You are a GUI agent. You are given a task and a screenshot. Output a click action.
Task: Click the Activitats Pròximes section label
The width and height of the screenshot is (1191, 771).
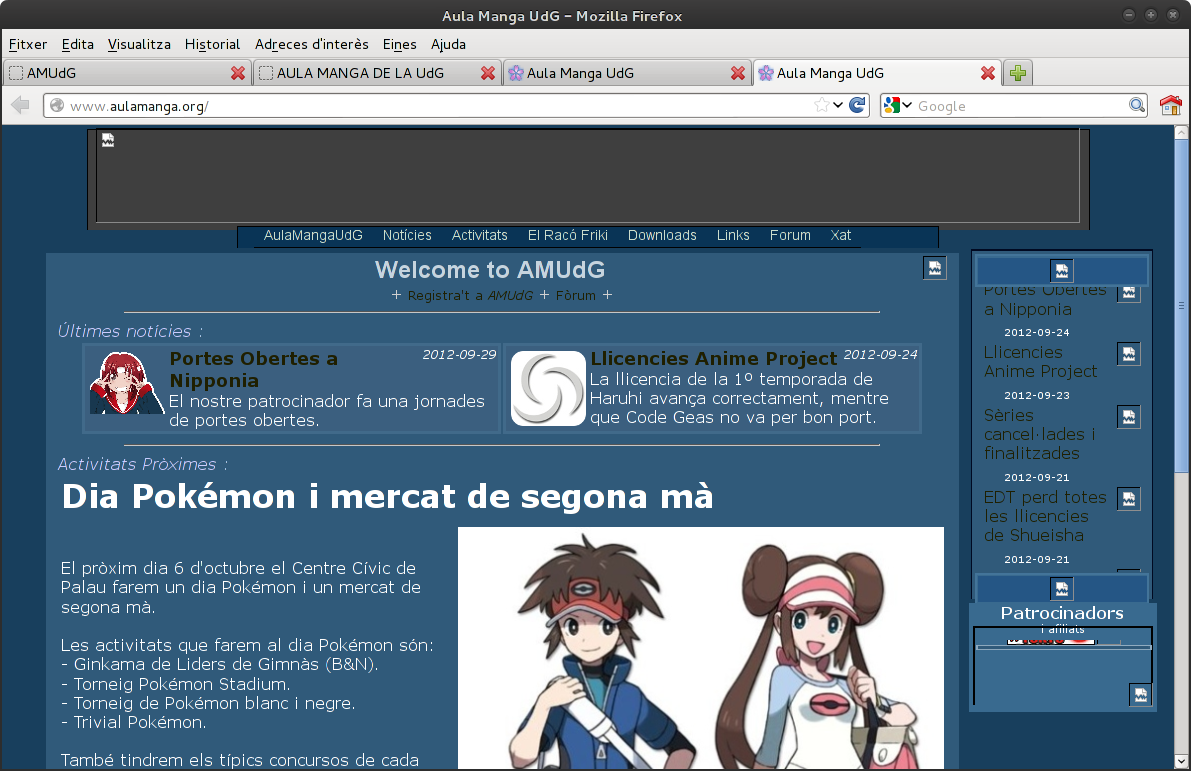pyautogui.click(x=143, y=464)
